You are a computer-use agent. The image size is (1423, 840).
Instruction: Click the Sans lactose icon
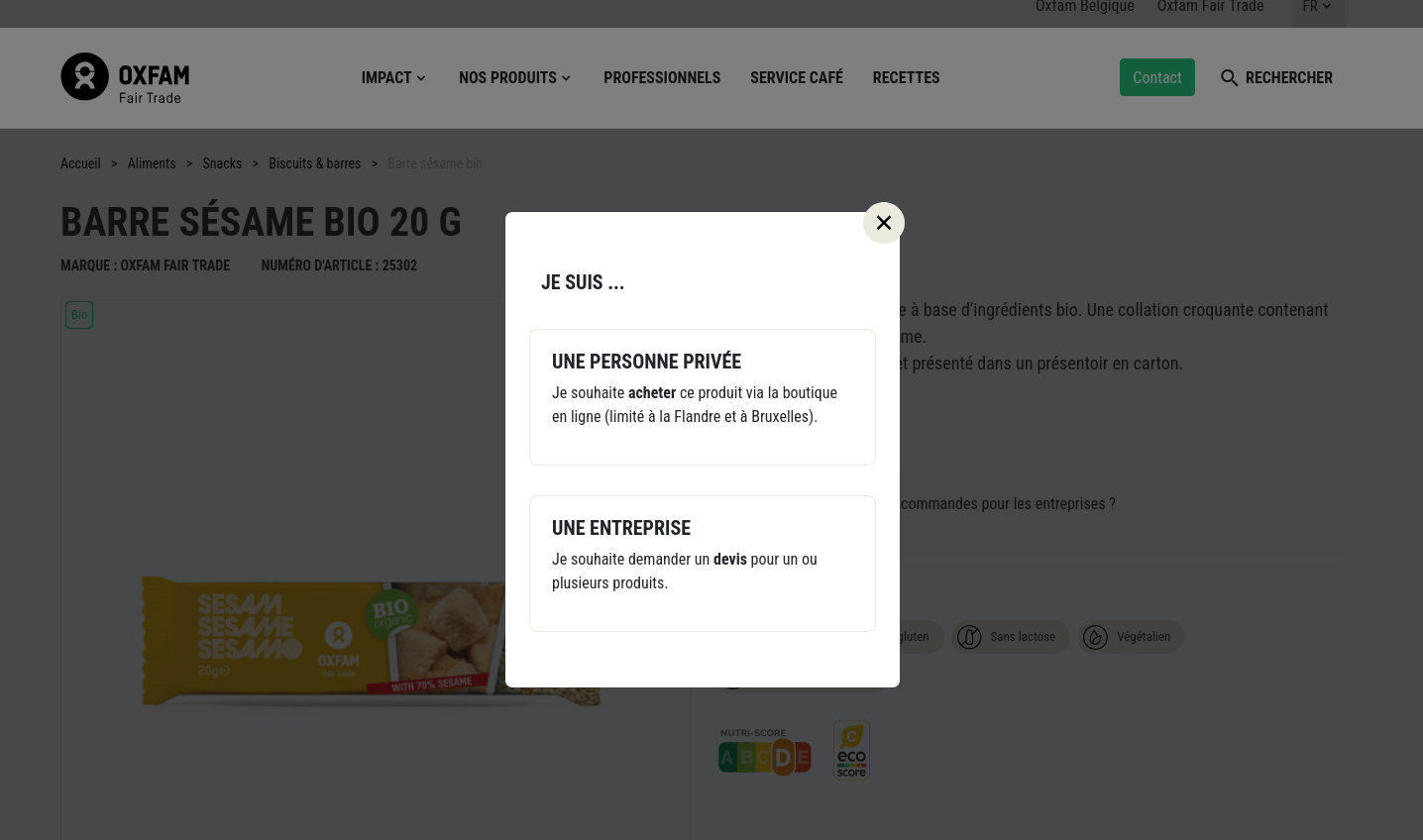coord(969,637)
